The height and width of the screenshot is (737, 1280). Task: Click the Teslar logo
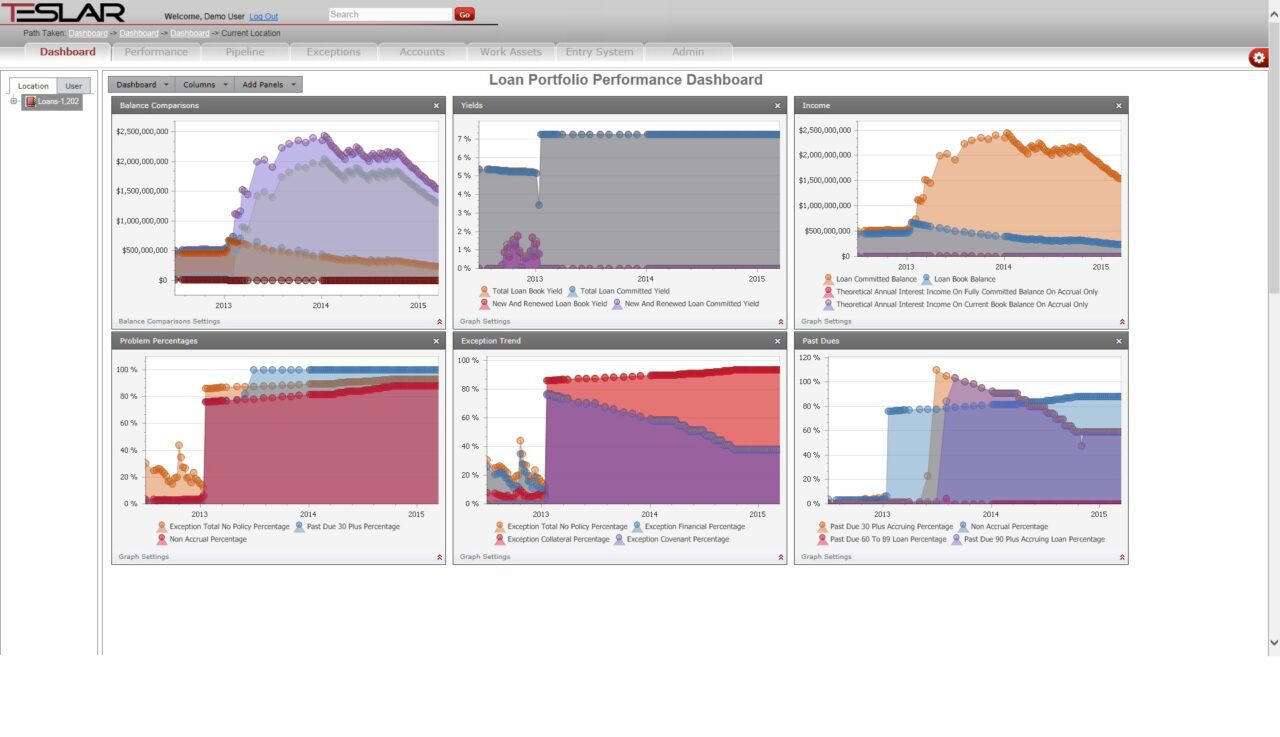tap(63, 13)
